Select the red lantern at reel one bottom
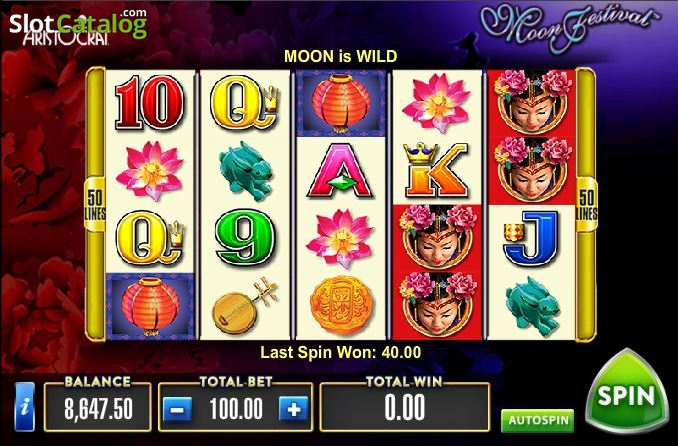The image size is (678, 446). (150, 306)
